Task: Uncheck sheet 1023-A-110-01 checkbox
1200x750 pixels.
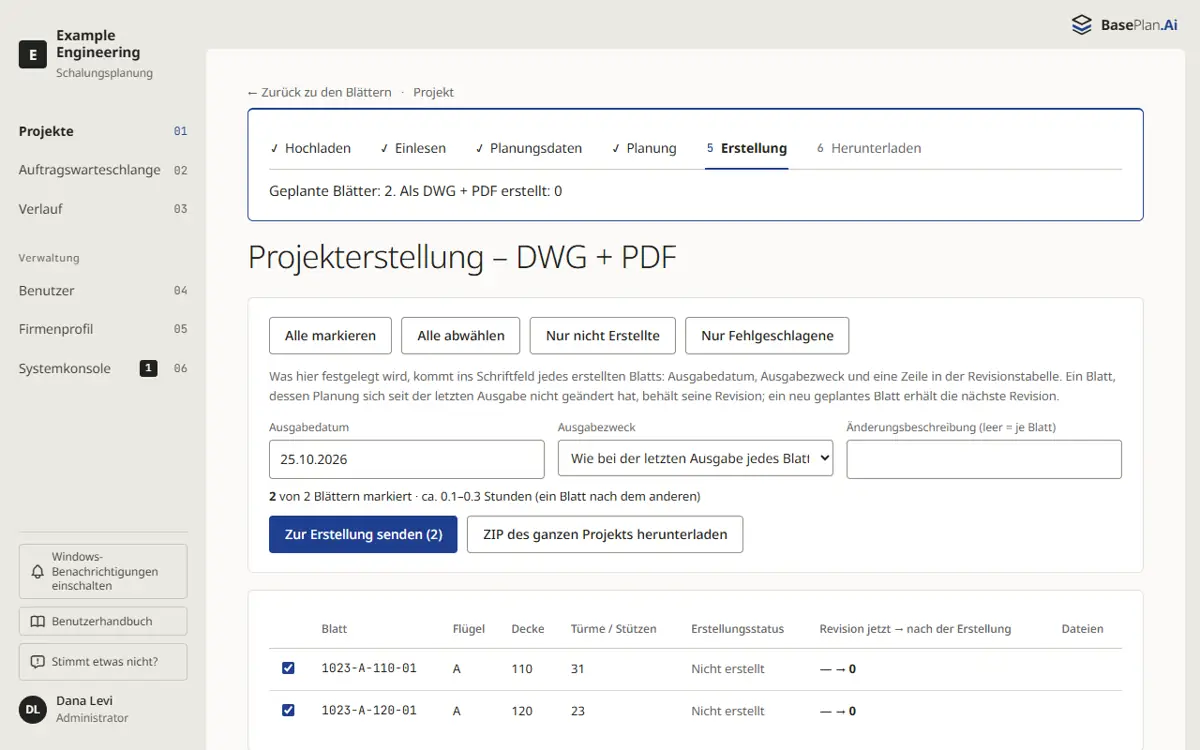Action: point(288,668)
